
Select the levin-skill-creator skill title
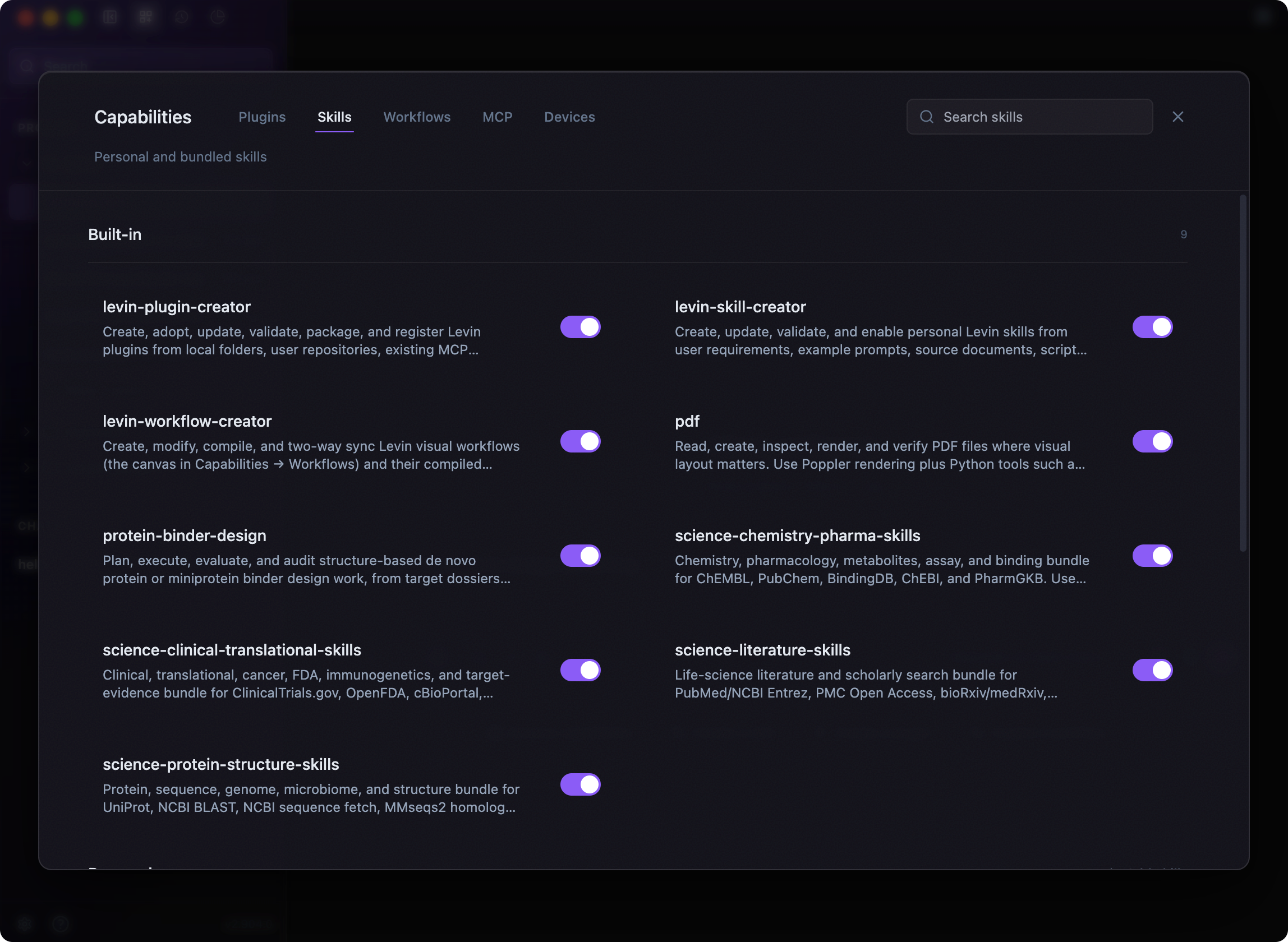point(740,307)
